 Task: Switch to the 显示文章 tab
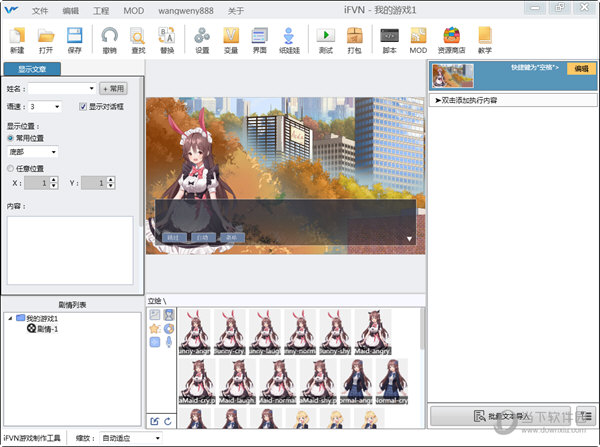click(x=32, y=69)
